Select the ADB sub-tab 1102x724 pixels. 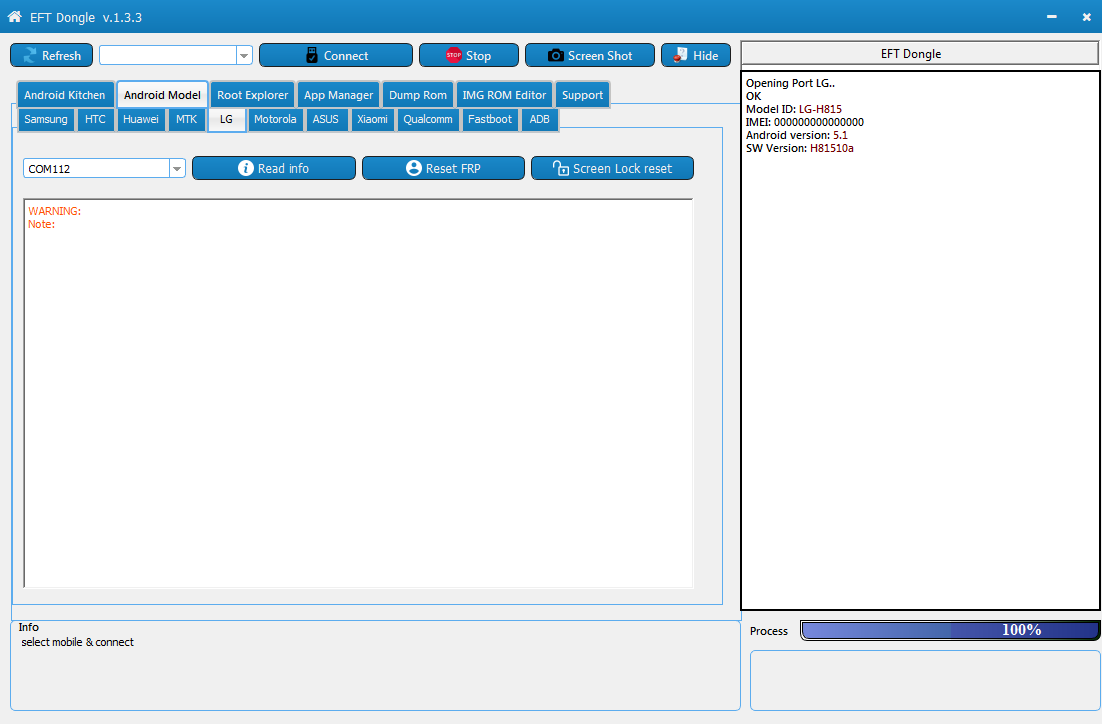(539, 119)
